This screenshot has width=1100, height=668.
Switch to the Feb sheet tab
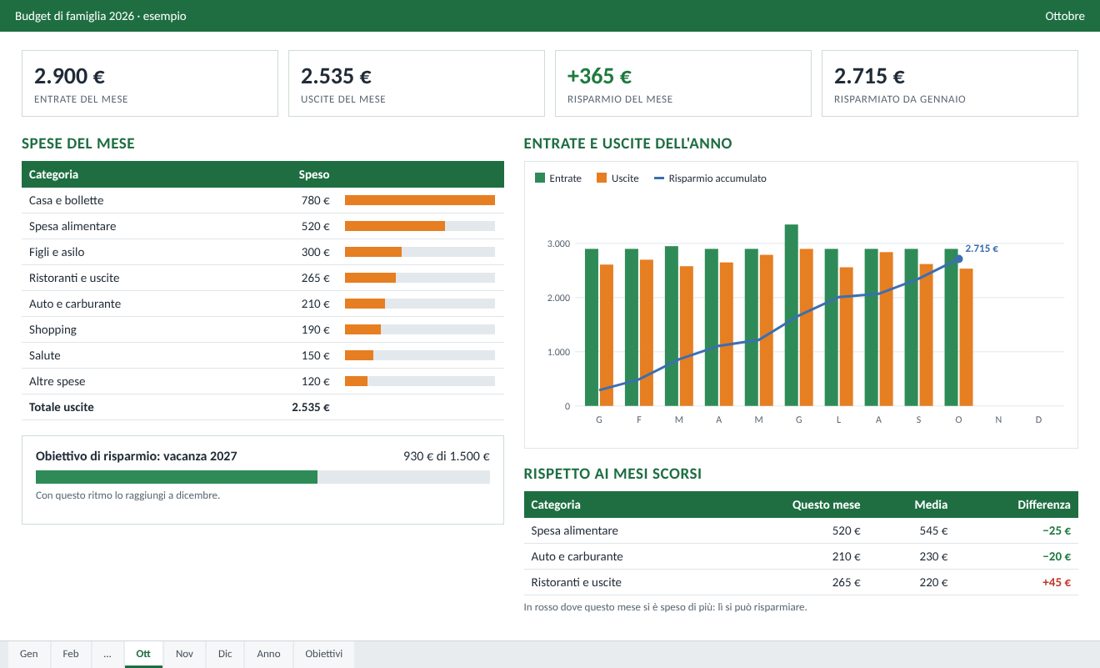70,653
